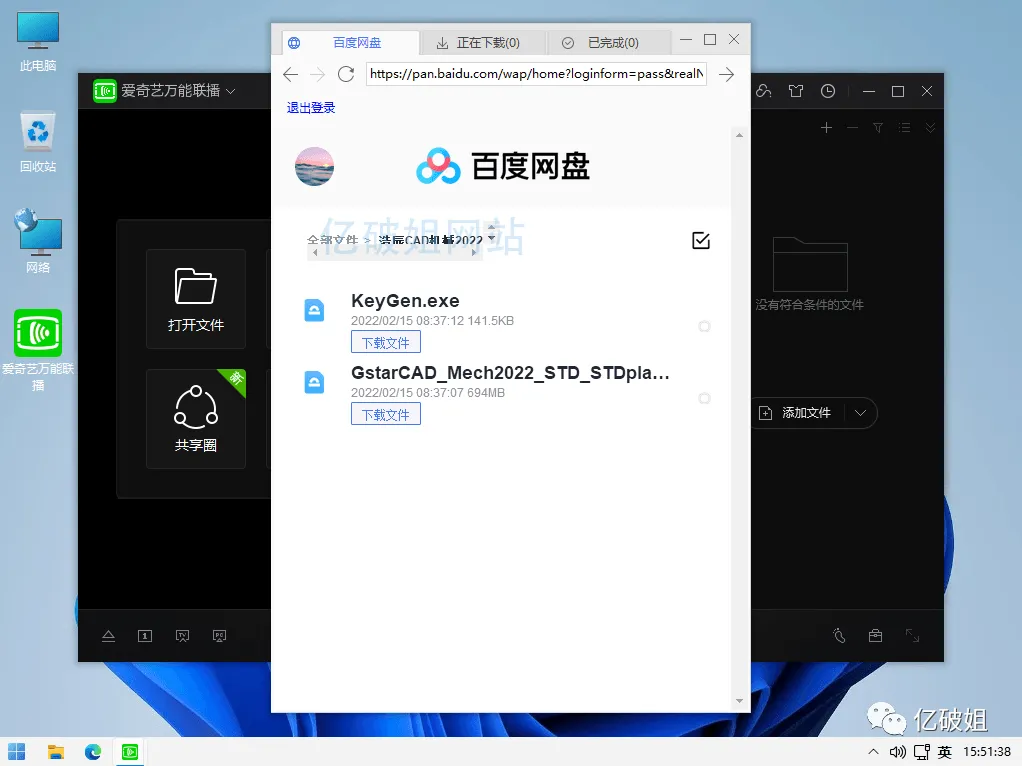Click the browser back arrow
Screen dimensions: 1022x766
291,74
